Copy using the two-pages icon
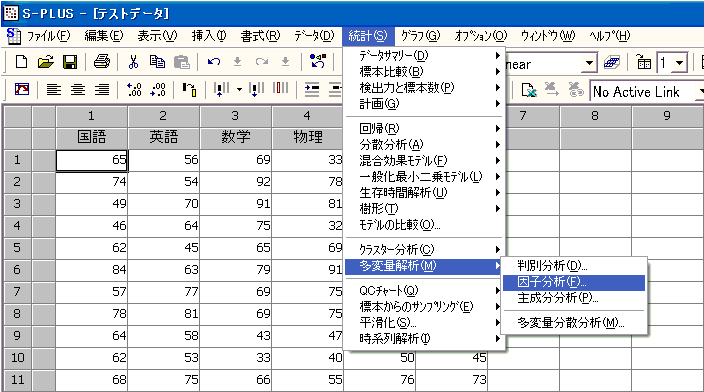This screenshot has width=704, height=392. pyautogui.click(x=157, y=62)
